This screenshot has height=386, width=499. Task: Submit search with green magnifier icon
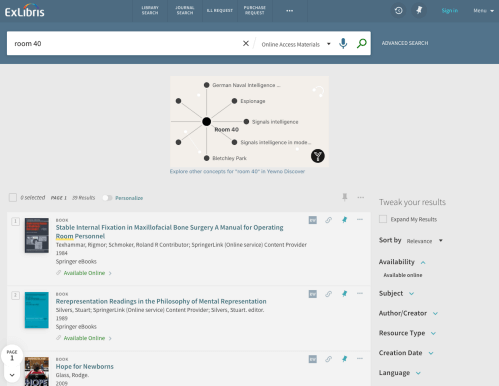tap(362, 43)
